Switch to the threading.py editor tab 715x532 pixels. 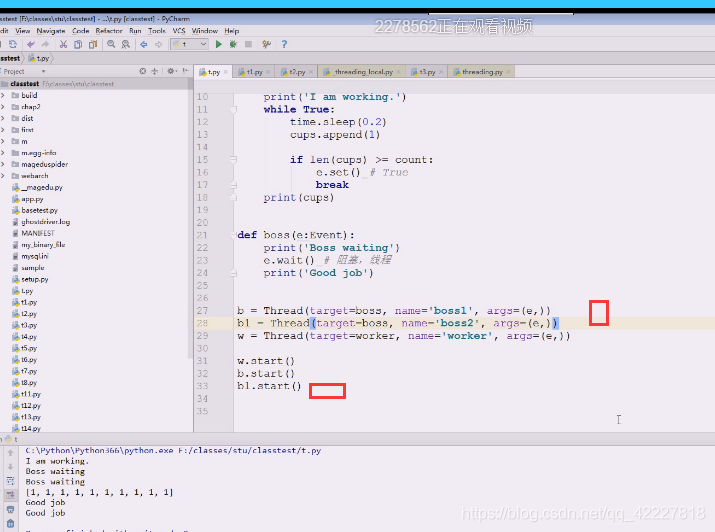pyautogui.click(x=482, y=72)
